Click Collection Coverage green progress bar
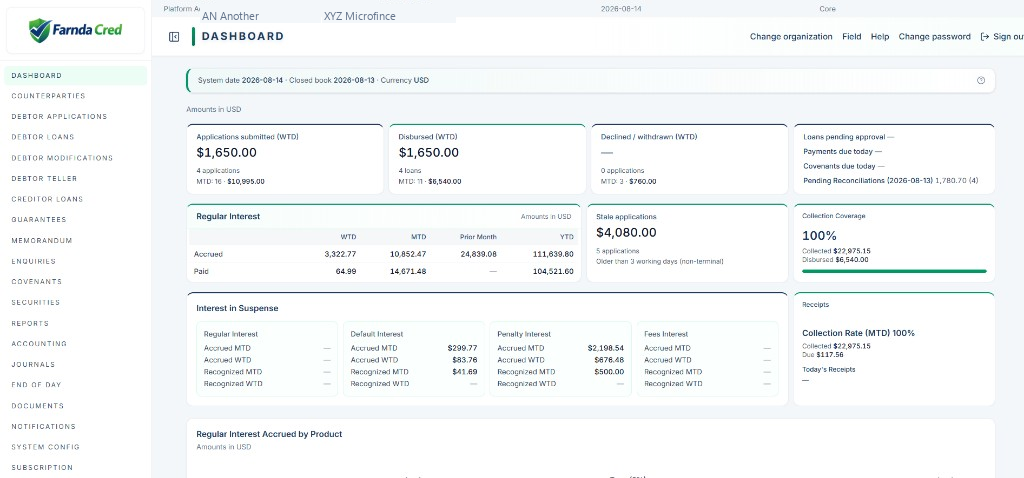The width and height of the screenshot is (1024, 478). point(894,271)
